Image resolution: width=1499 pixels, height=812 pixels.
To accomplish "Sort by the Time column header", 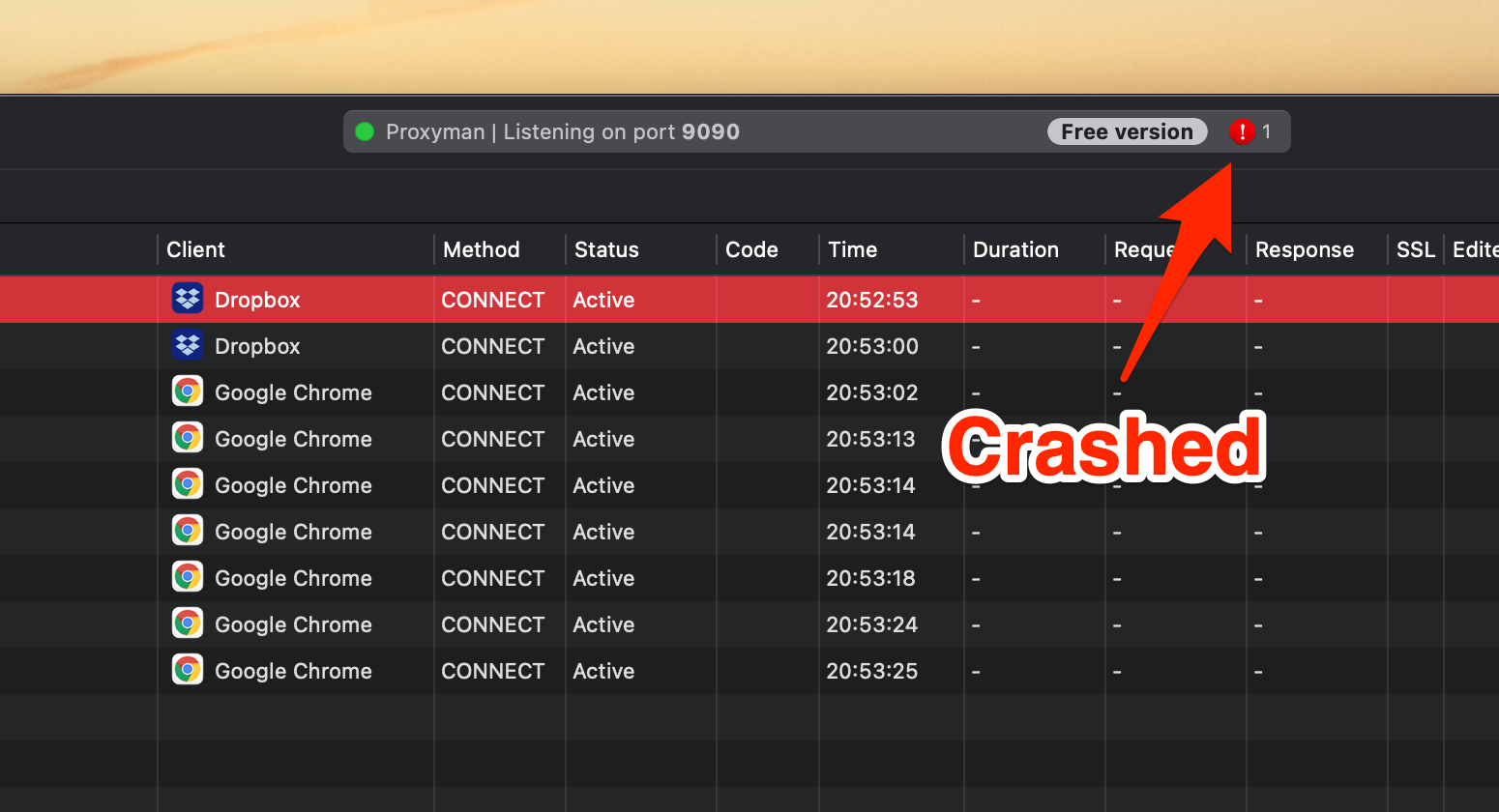I will [852, 249].
